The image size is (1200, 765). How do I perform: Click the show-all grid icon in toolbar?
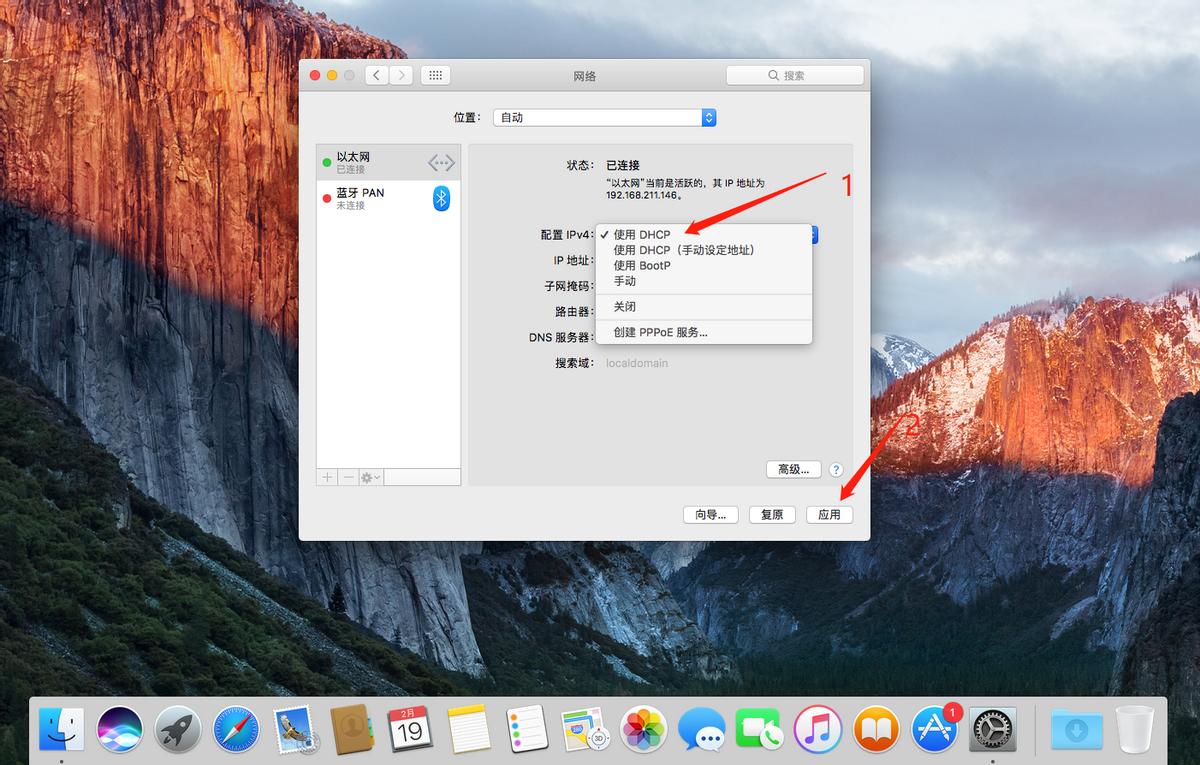coord(435,75)
